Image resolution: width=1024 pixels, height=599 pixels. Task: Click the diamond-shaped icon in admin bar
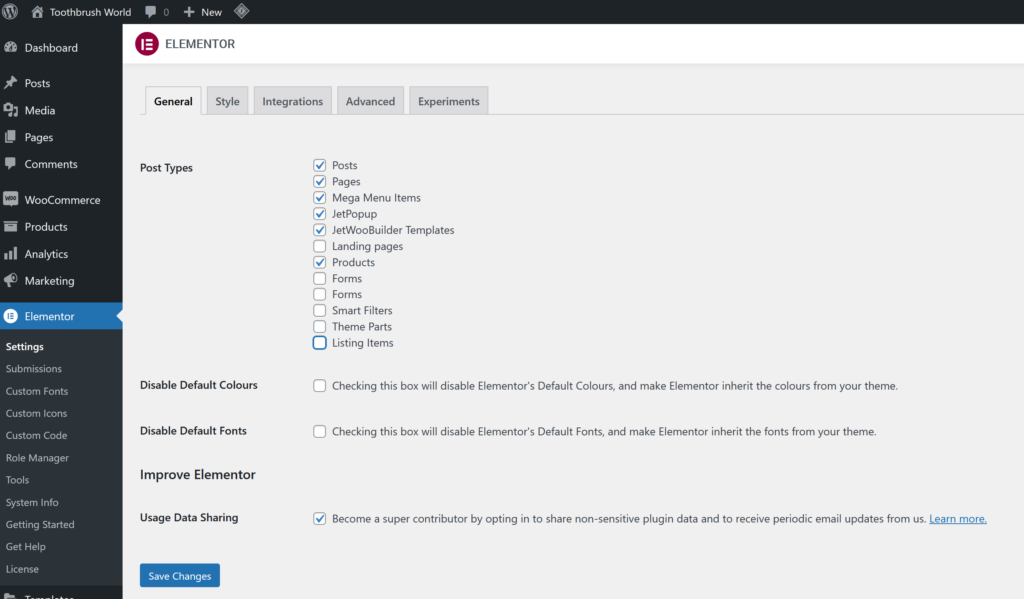tap(242, 11)
